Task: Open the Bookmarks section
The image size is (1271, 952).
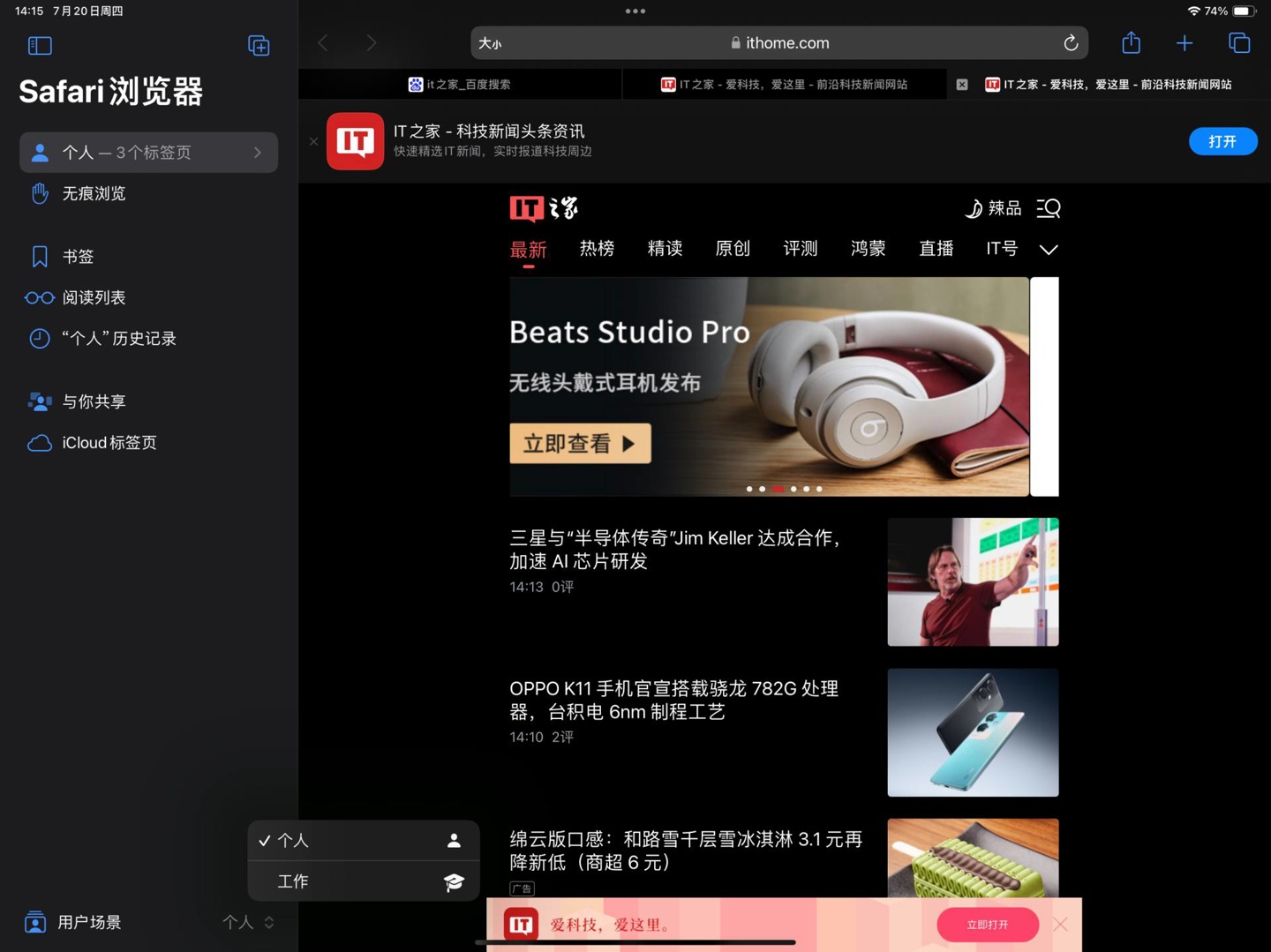Action: (78, 256)
